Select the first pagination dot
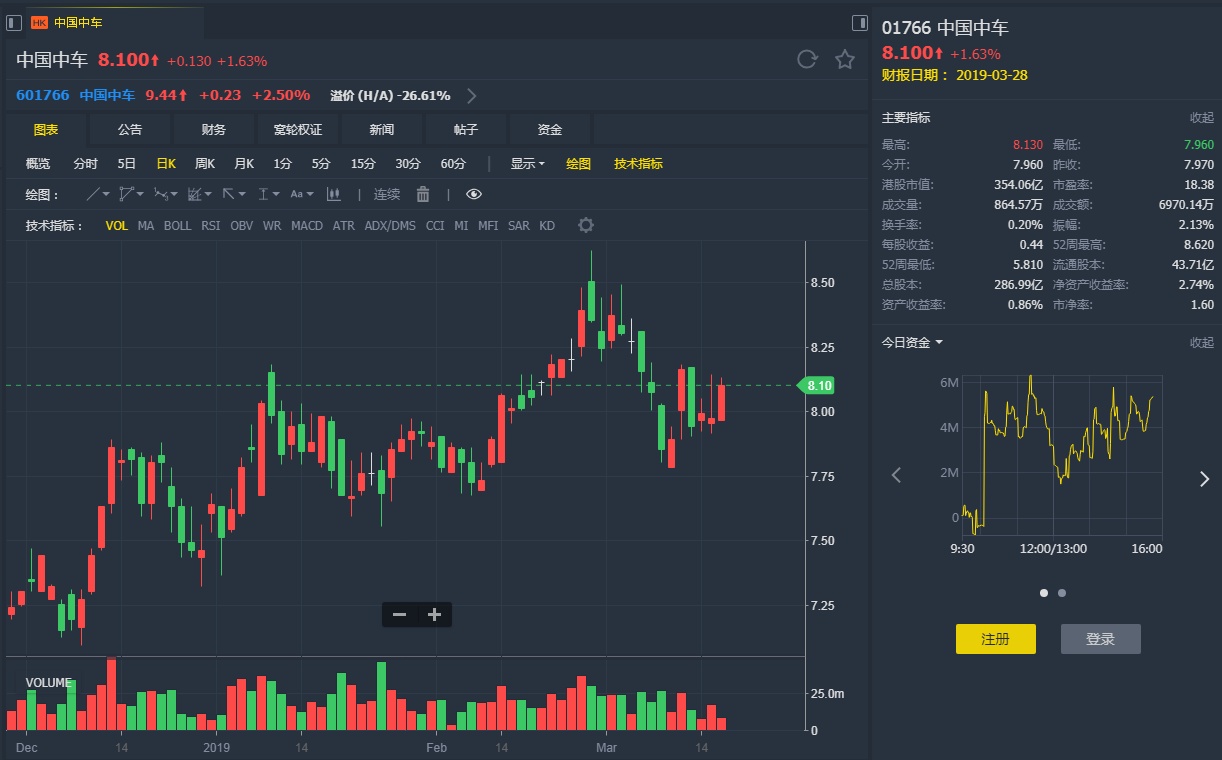This screenshot has height=760, width=1222. (1044, 593)
